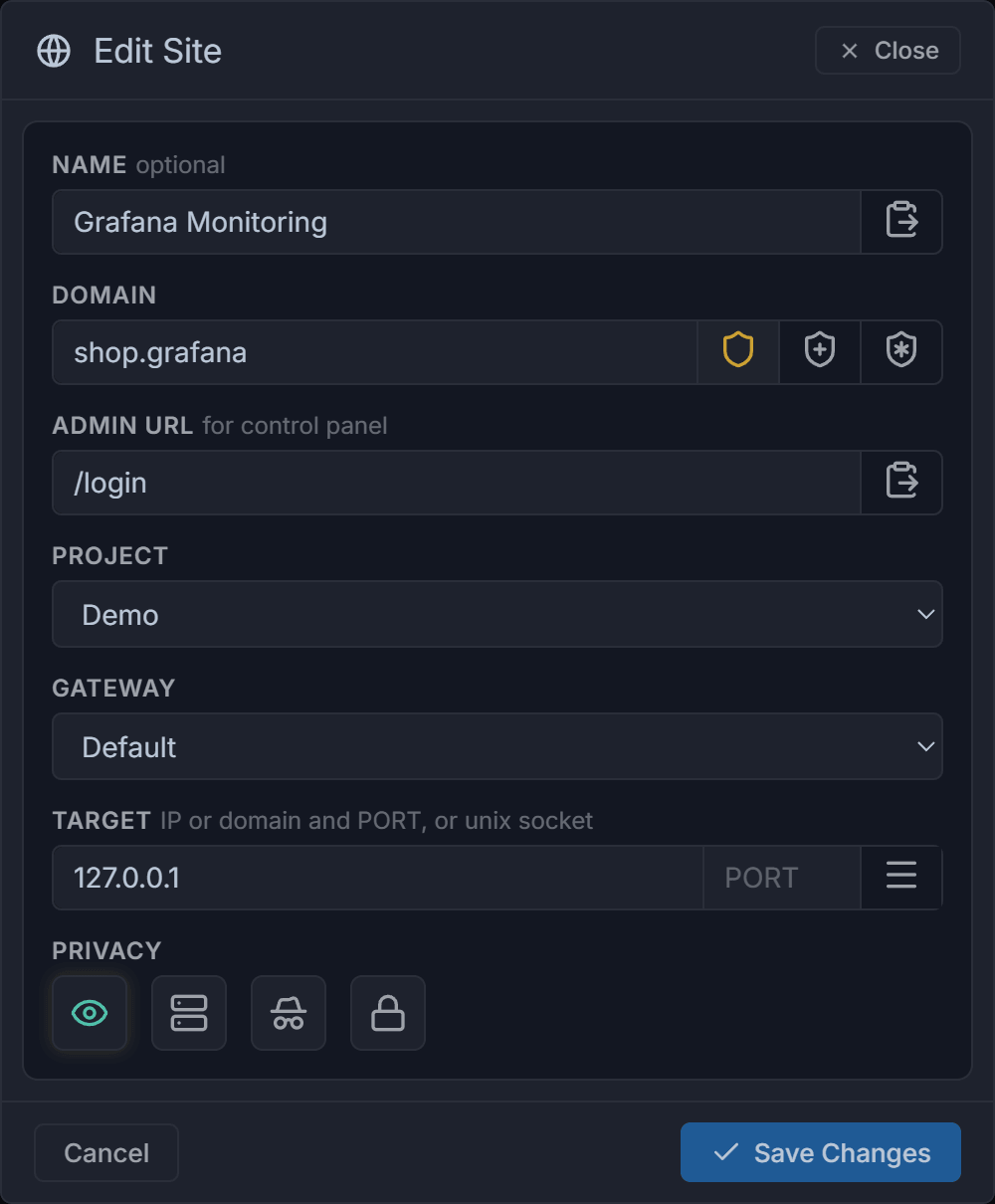This screenshot has width=995, height=1204.
Task: Select the padlock privacy option
Action: point(388,1013)
